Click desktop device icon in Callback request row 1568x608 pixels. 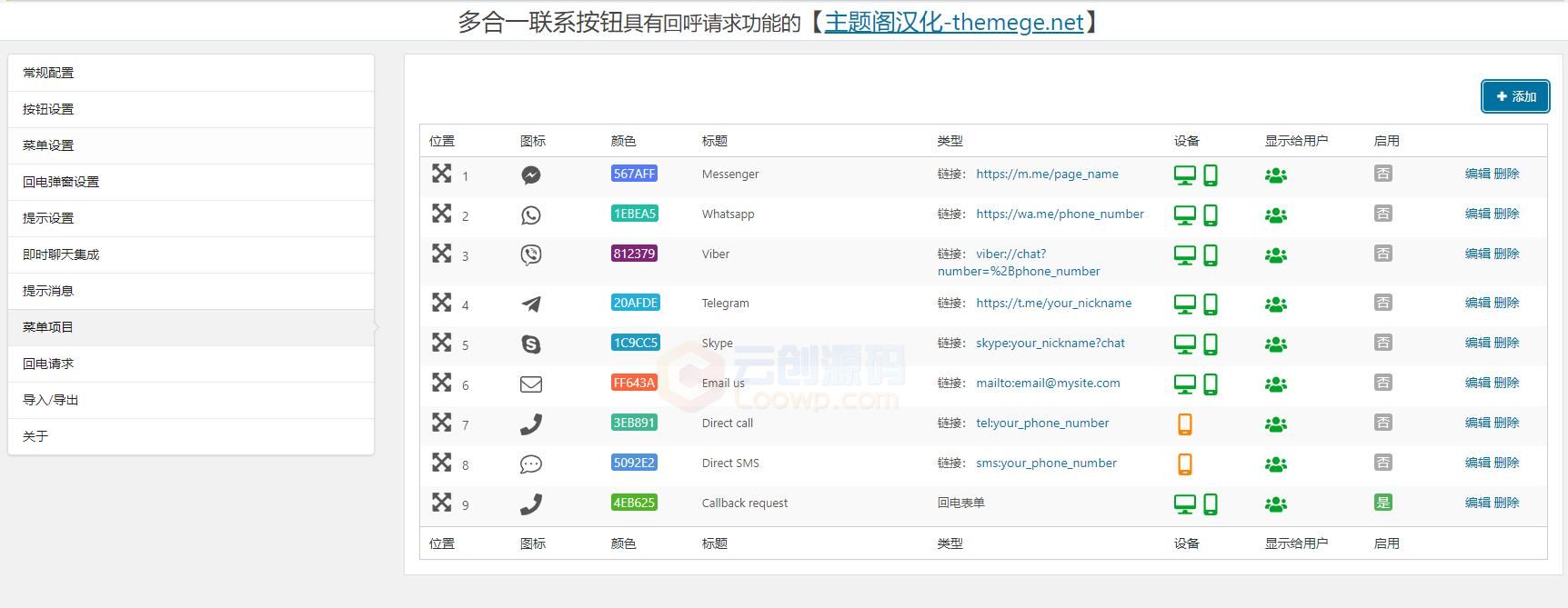[1185, 504]
